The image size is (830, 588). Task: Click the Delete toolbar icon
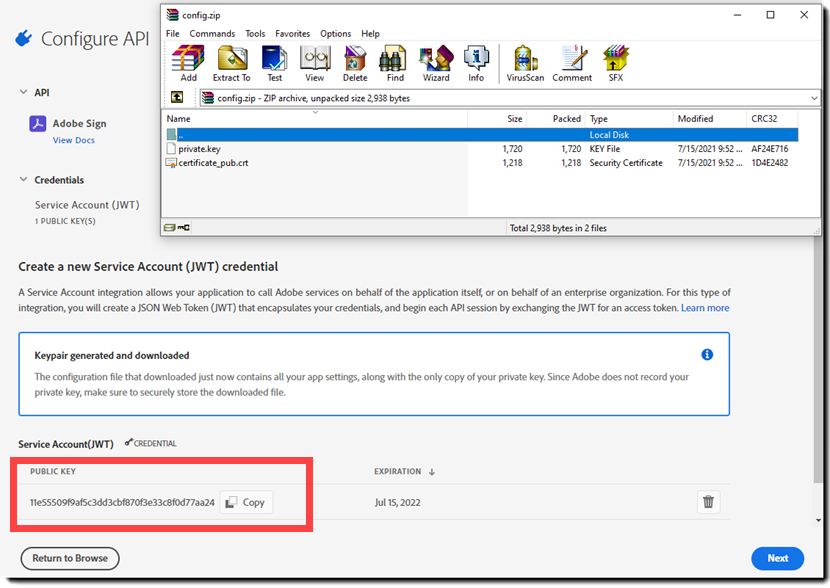tap(355, 64)
